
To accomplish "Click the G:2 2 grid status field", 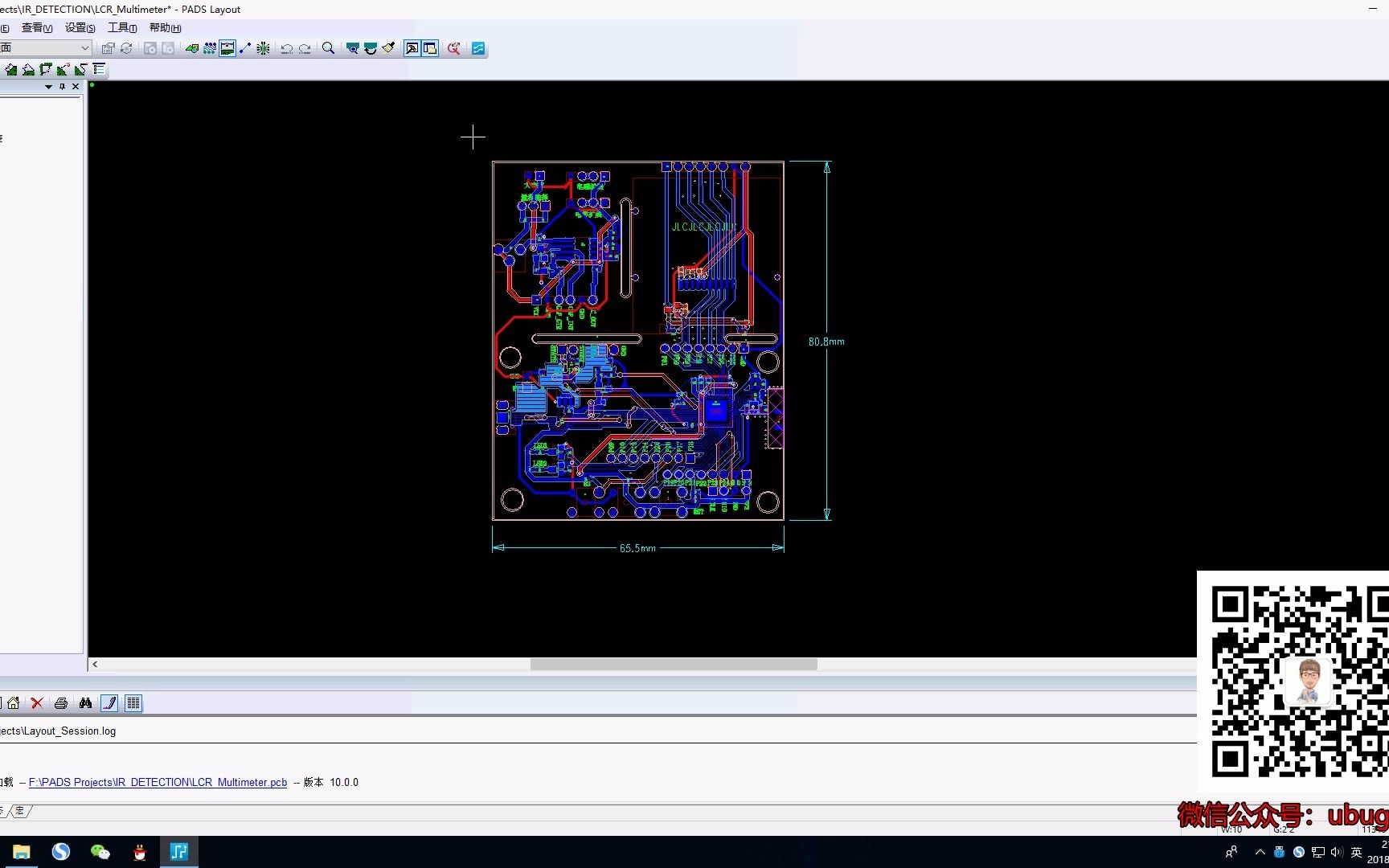I will [x=1284, y=829].
